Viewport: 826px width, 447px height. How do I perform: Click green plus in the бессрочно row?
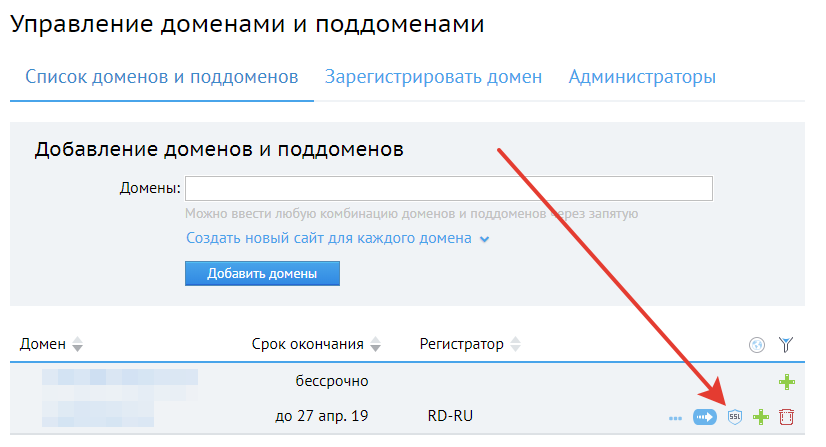click(787, 381)
